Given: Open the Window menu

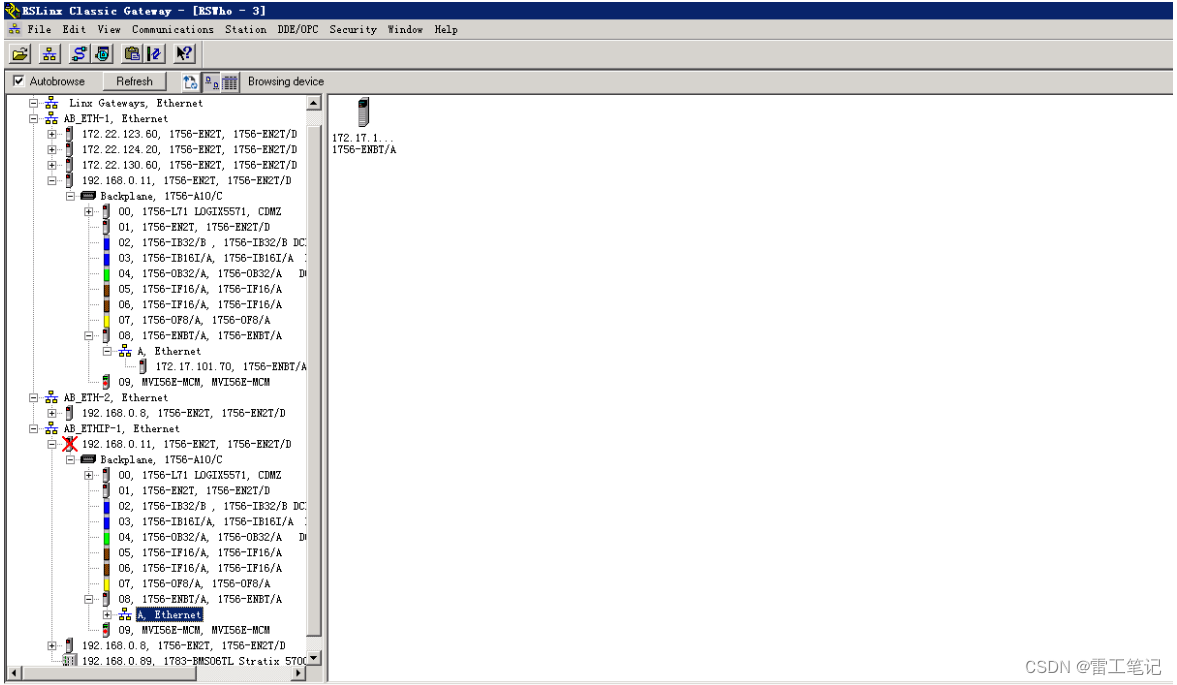Looking at the screenshot, I should (x=405, y=29).
